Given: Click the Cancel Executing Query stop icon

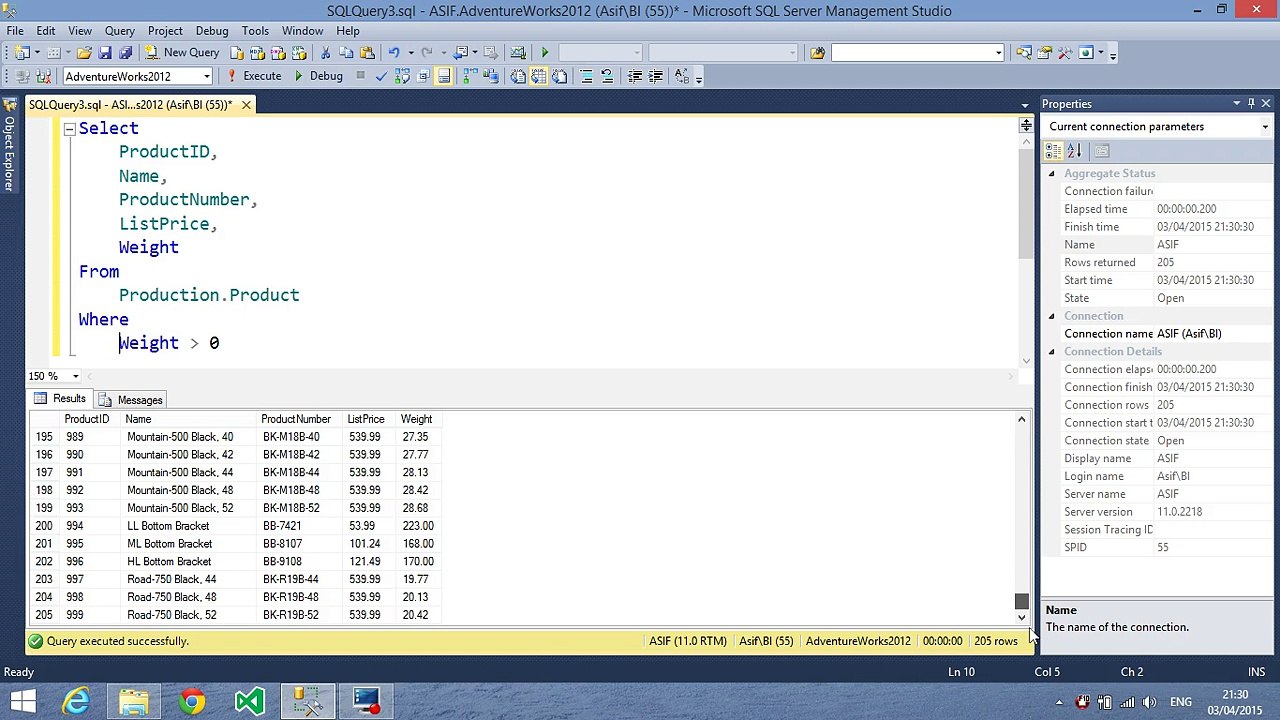Looking at the screenshot, I should 360,76.
